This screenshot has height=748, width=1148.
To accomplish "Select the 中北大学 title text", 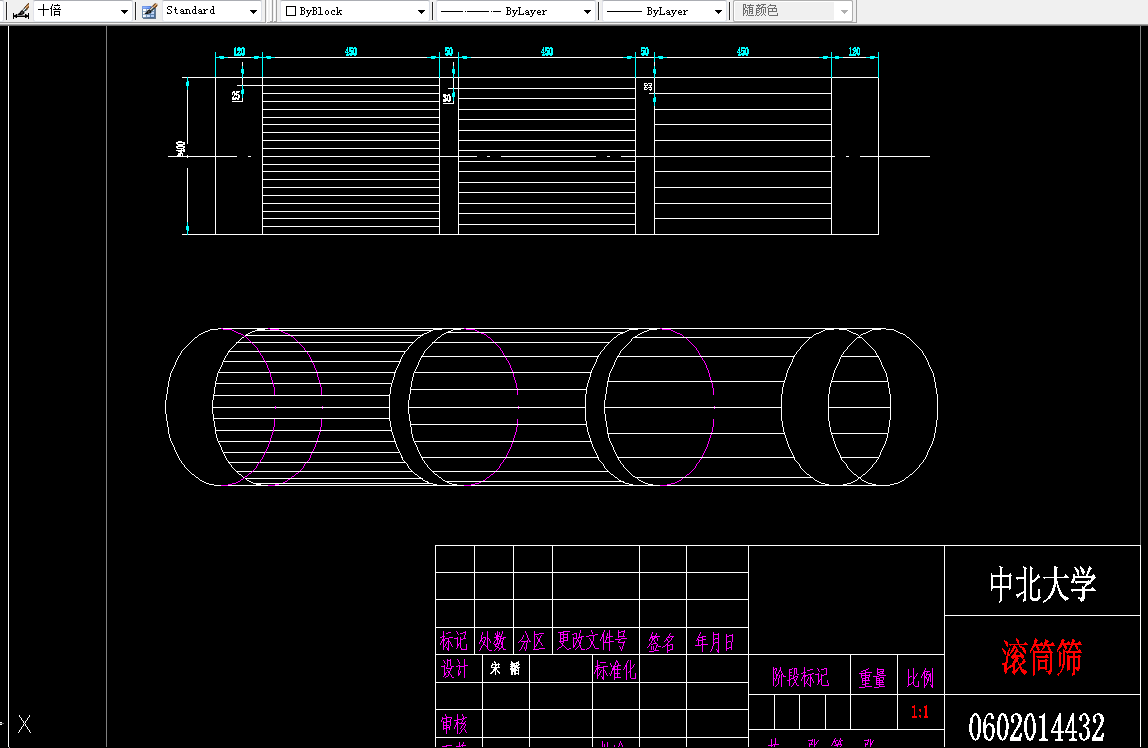I will click(x=1043, y=584).
